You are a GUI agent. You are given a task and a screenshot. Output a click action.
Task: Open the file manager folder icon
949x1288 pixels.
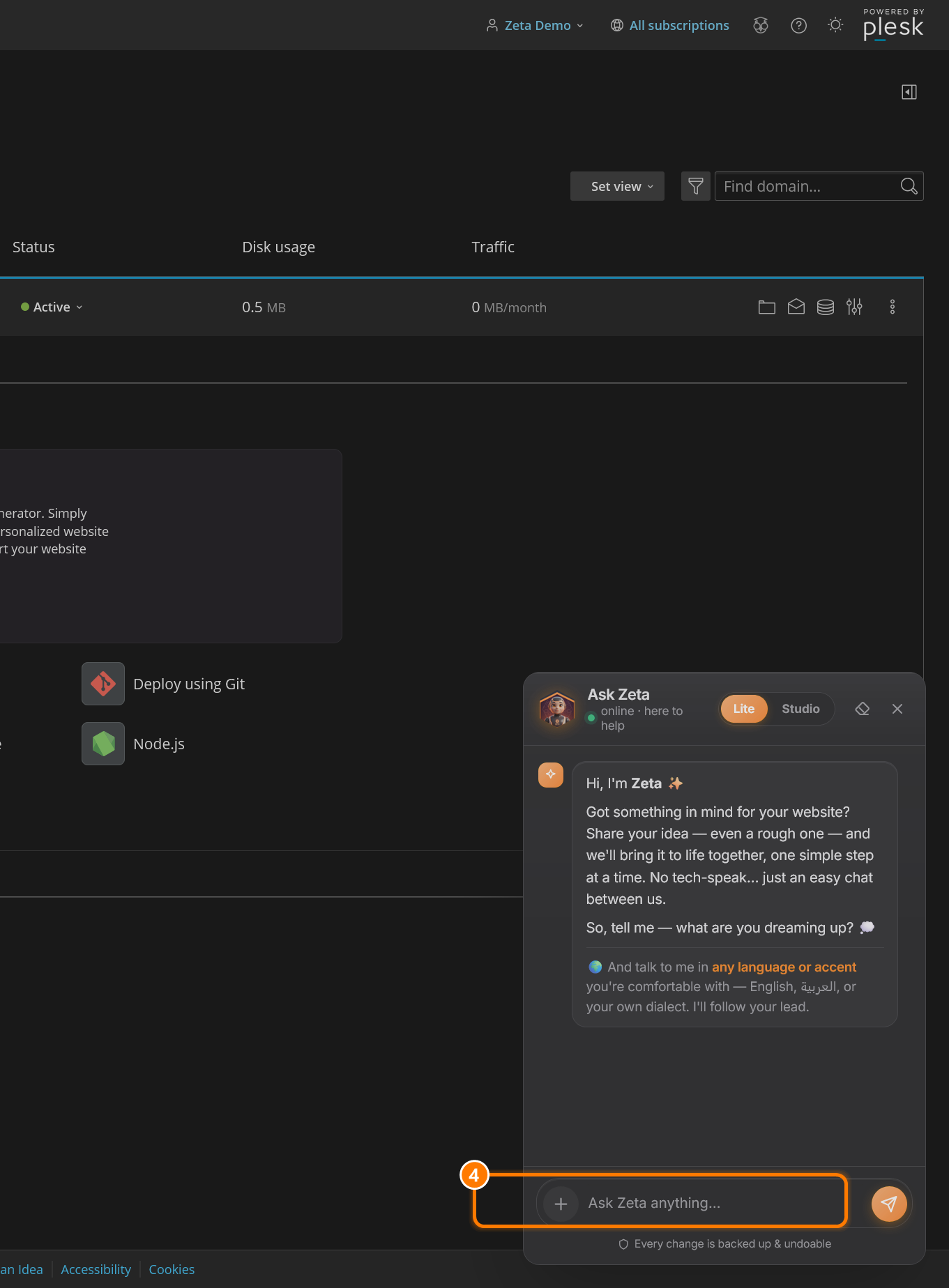pos(766,307)
